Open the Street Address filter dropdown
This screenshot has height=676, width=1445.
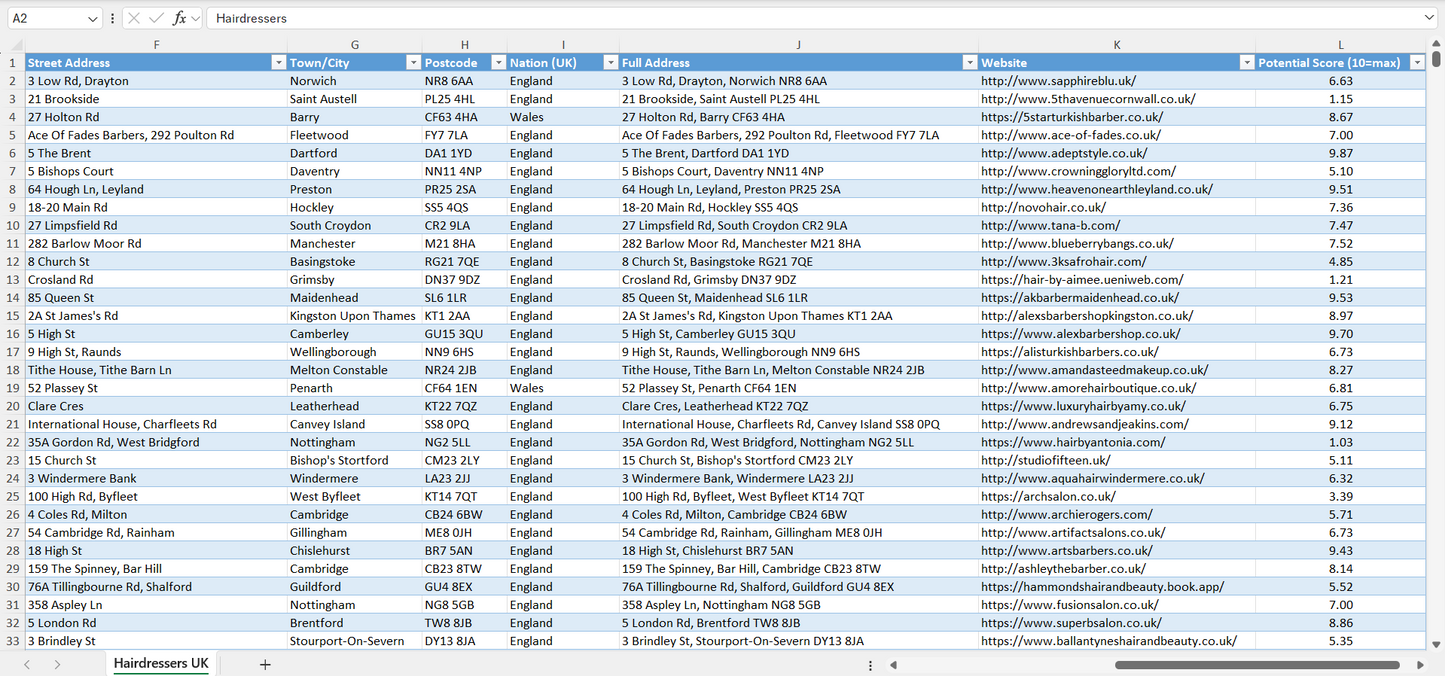coord(278,62)
